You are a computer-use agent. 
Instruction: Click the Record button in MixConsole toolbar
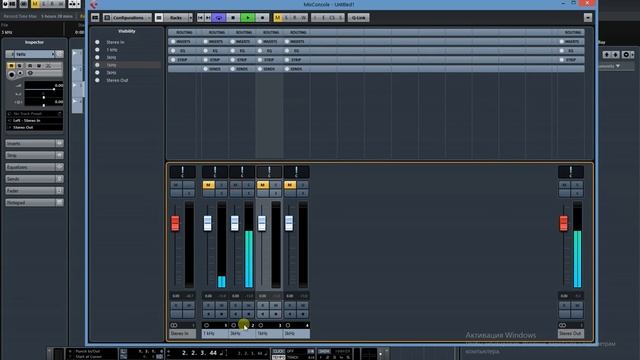pos(262,18)
